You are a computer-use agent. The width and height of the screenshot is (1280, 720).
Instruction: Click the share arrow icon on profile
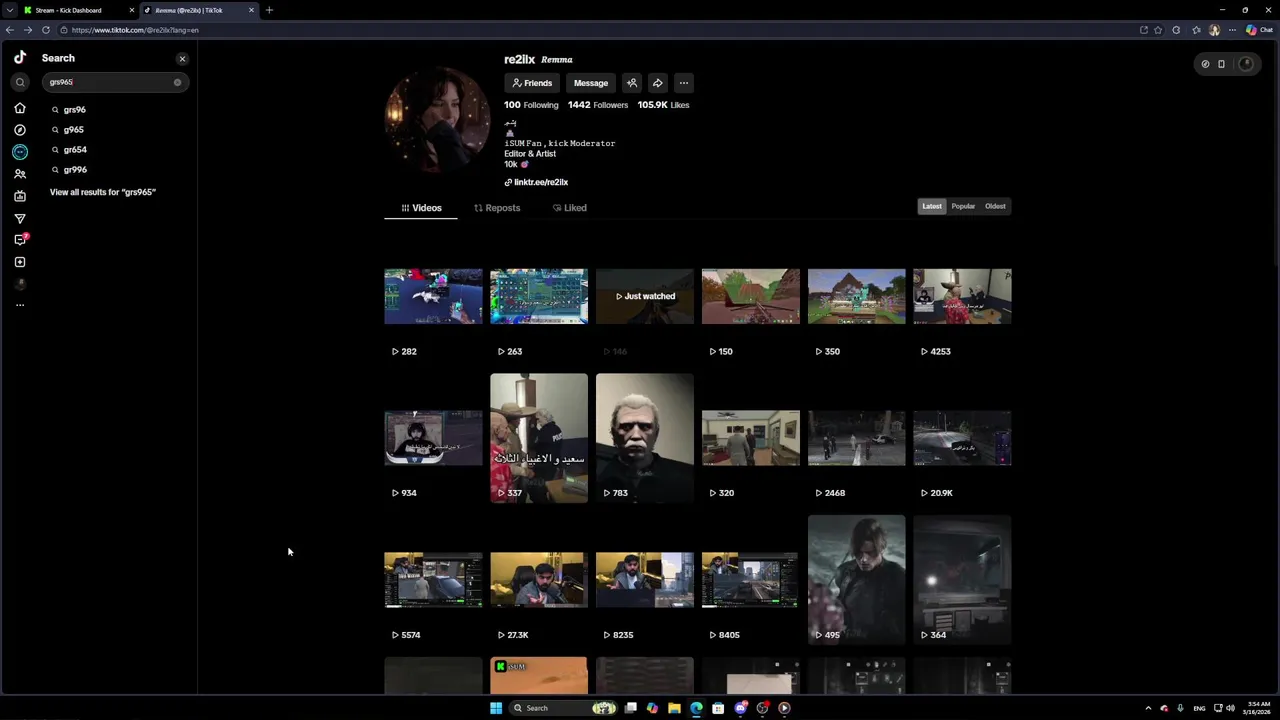coord(657,83)
